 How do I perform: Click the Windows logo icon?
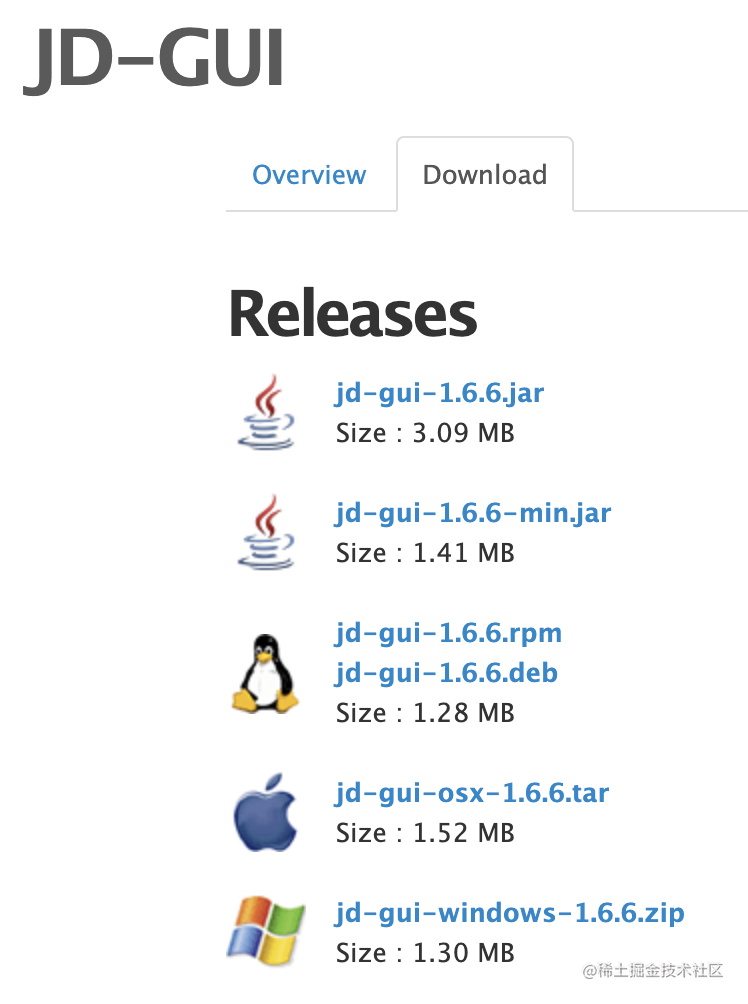266,930
